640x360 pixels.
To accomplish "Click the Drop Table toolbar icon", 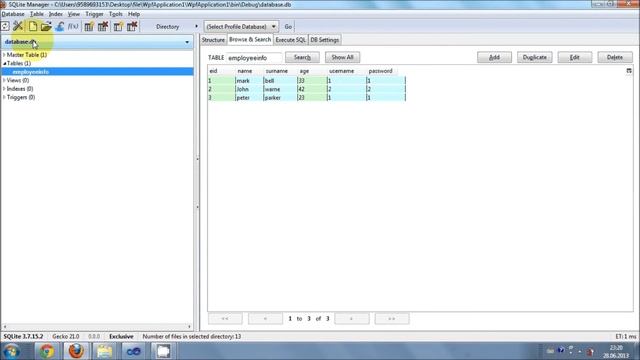I will point(103,27).
